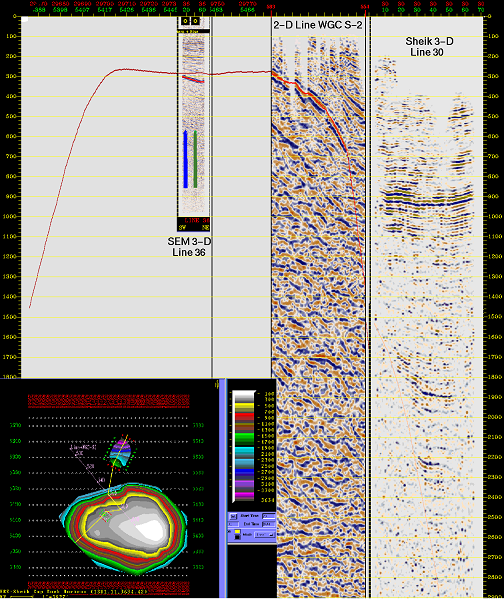Open the Mode dropdown in color panel

(x=264, y=534)
